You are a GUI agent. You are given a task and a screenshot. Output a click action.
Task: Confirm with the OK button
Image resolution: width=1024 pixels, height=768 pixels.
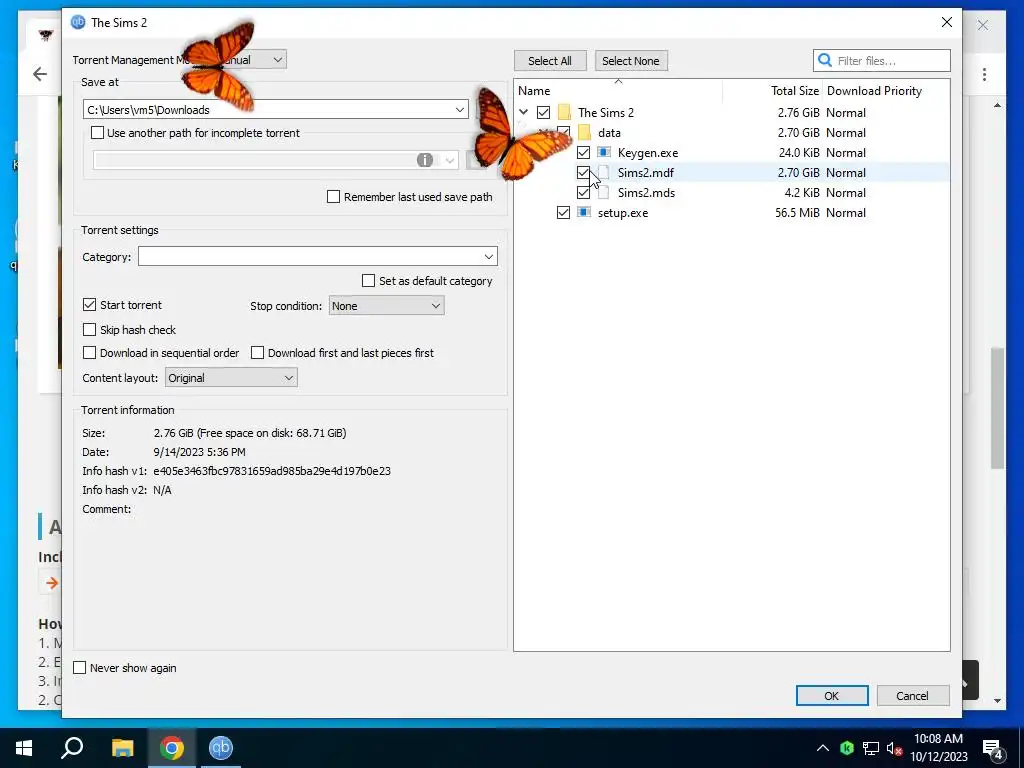832,696
